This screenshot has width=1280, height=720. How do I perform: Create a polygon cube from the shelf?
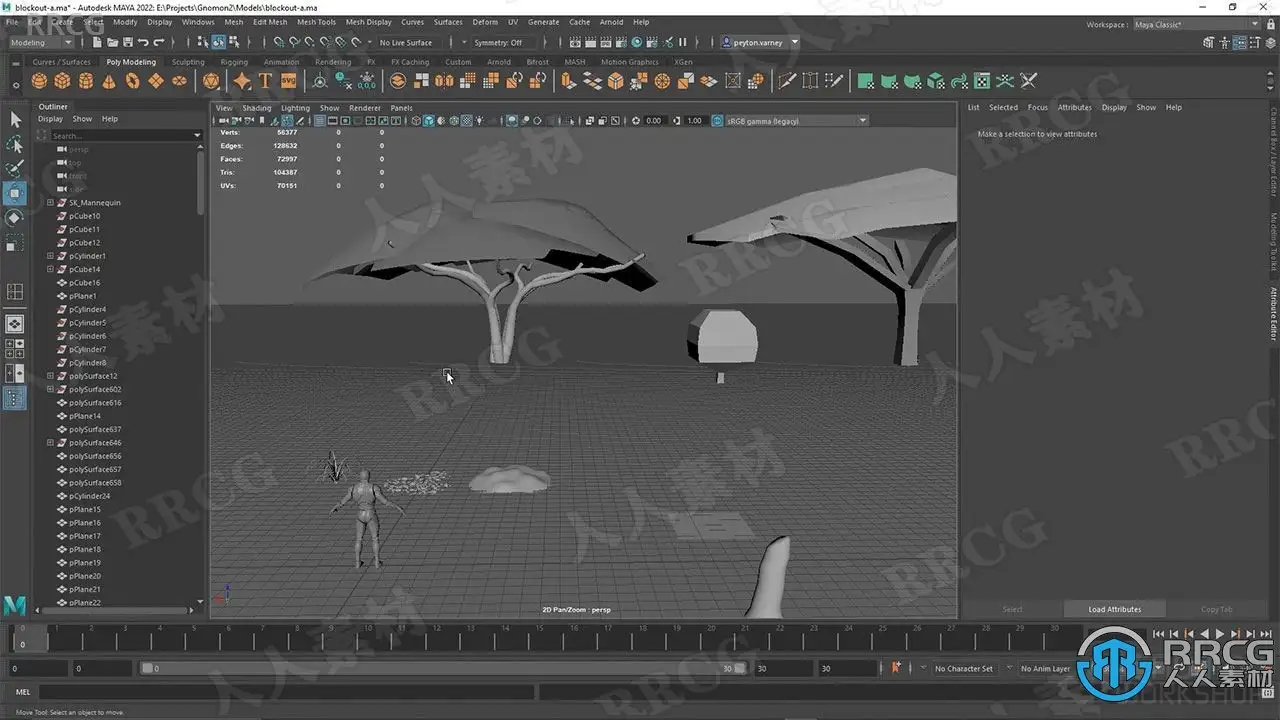click(x=62, y=81)
